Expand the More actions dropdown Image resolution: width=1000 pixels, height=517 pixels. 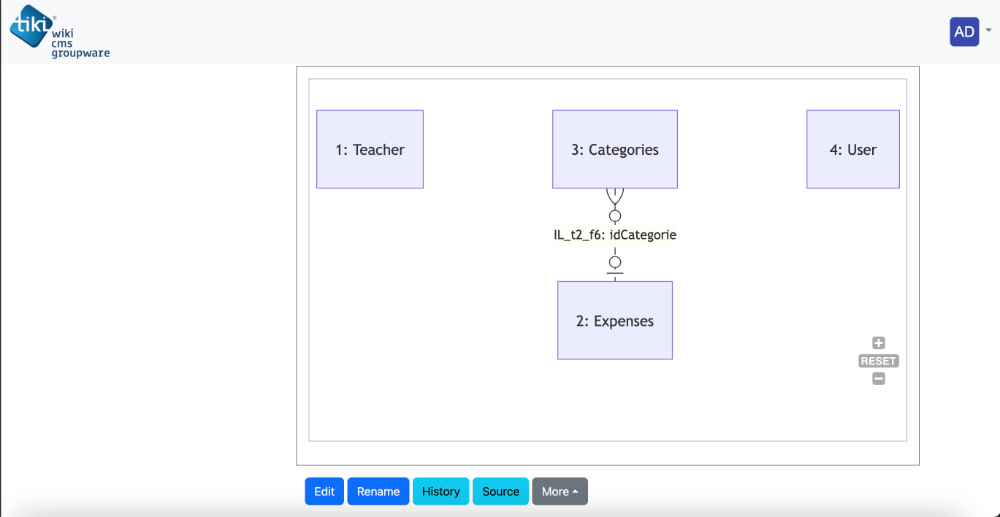click(x=560, y=492)
